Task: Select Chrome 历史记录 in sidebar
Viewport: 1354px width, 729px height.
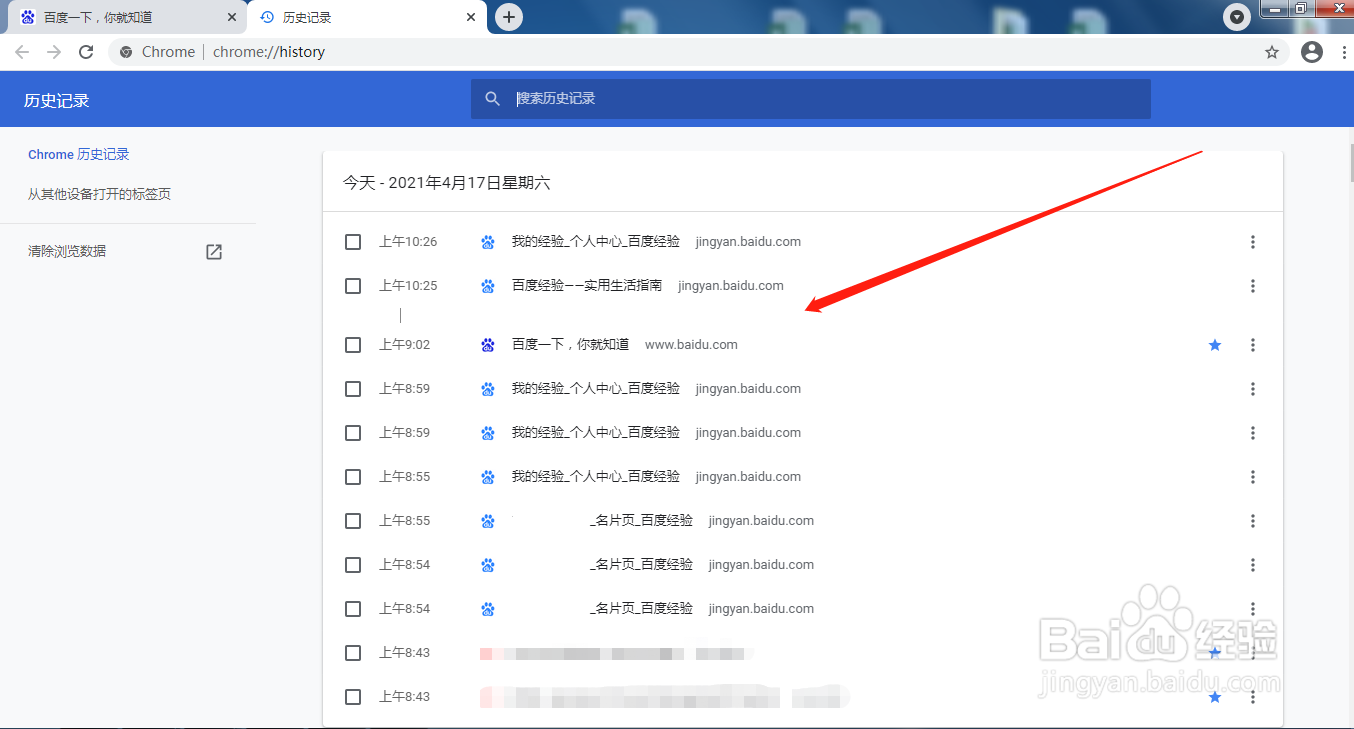Action: [x=79, y=155]
